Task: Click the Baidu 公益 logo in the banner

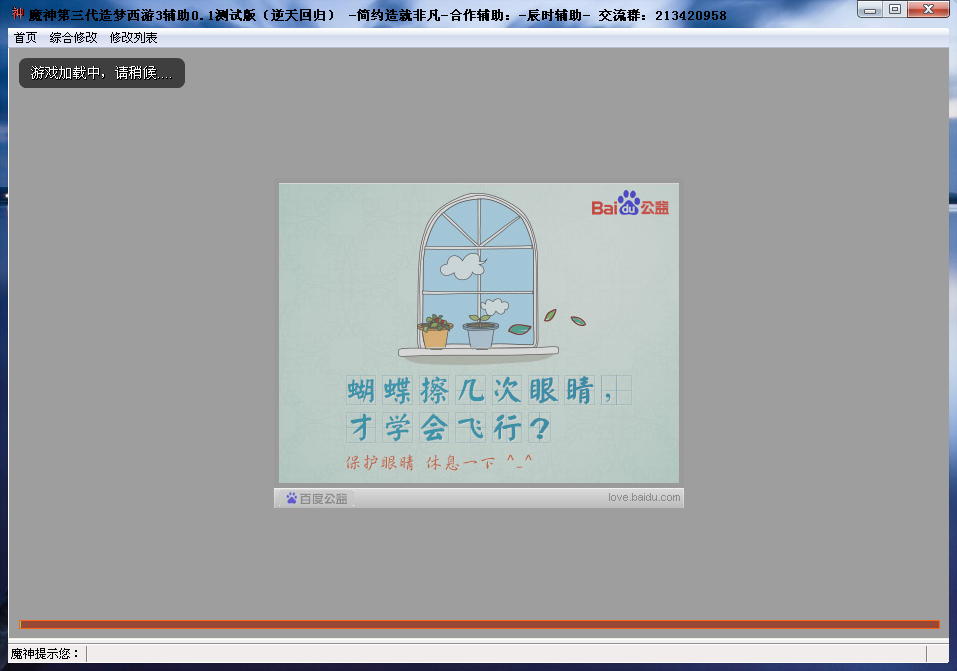Action: coord(630,203)
